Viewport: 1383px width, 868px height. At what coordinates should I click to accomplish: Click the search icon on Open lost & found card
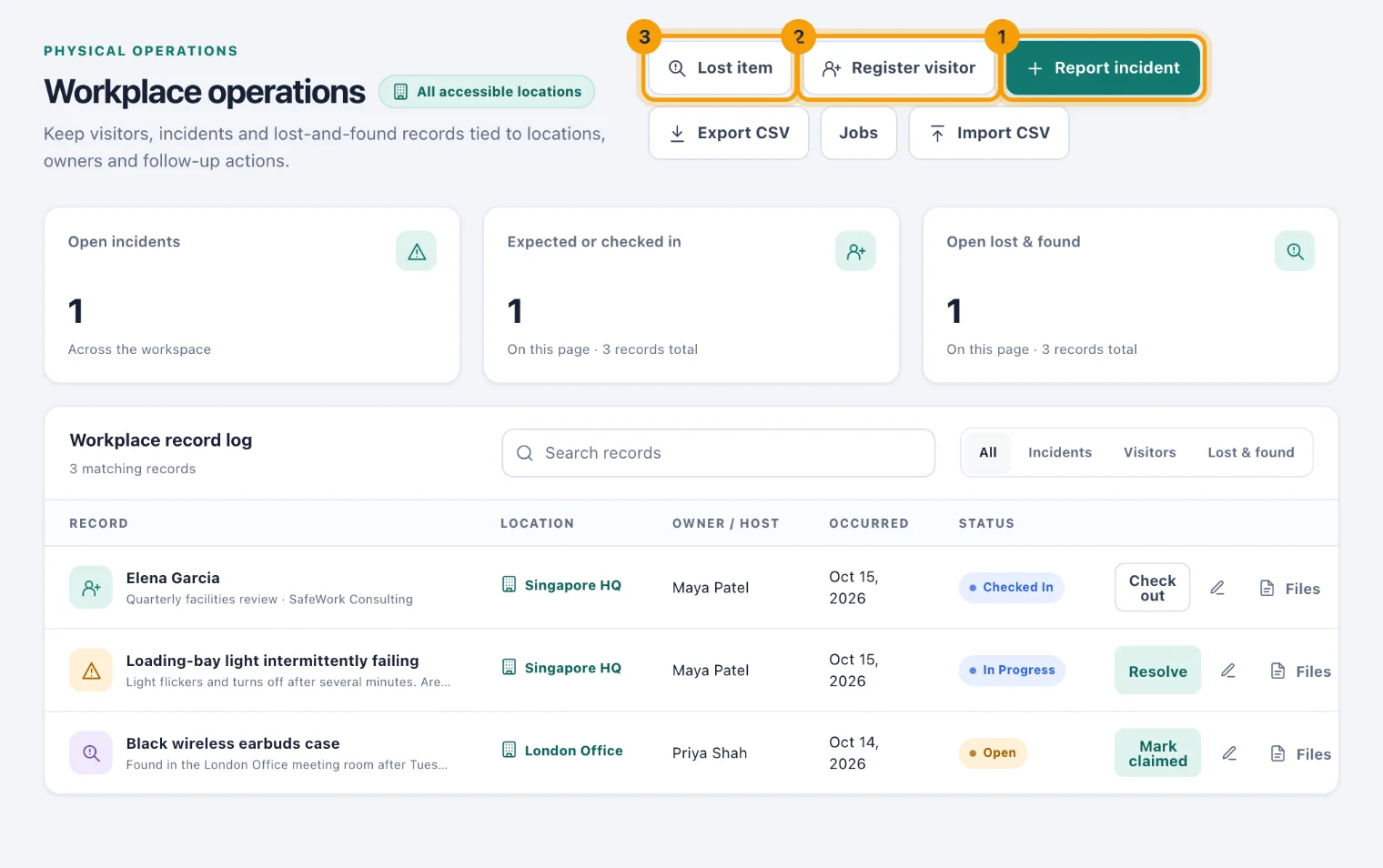pyautogui.click(x=1295, y=251)
